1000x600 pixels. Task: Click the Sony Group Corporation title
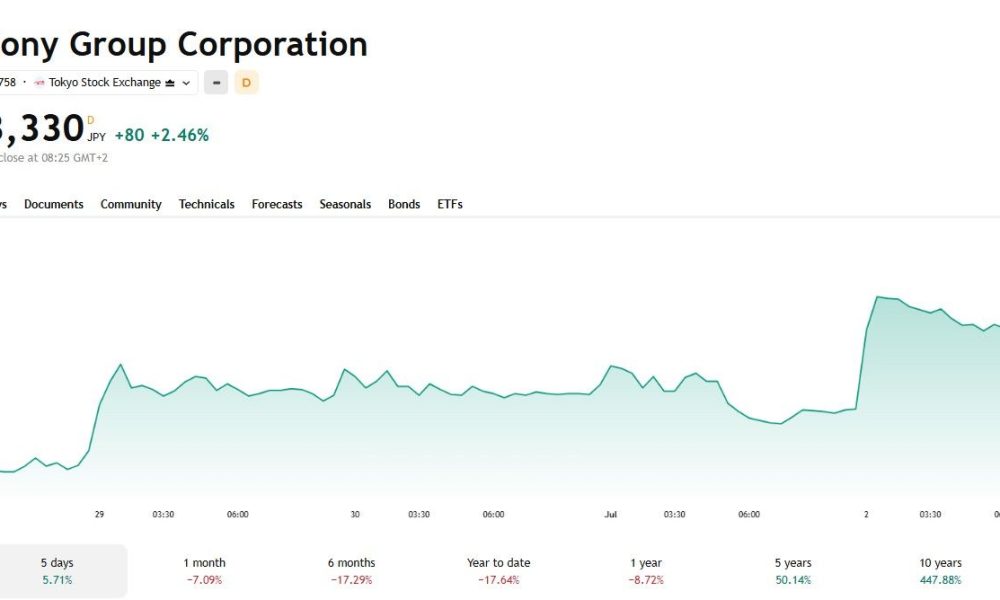click(184, 45)
